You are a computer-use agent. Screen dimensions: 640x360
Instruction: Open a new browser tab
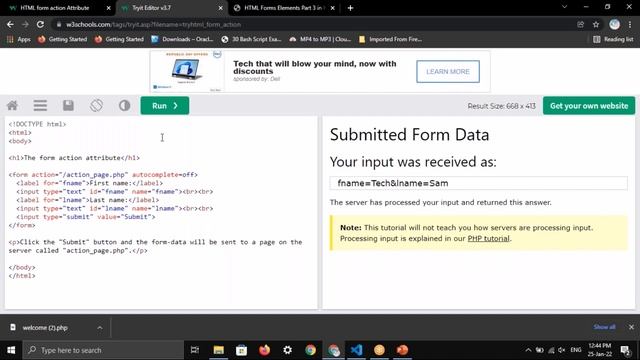[x=350, y=8]
